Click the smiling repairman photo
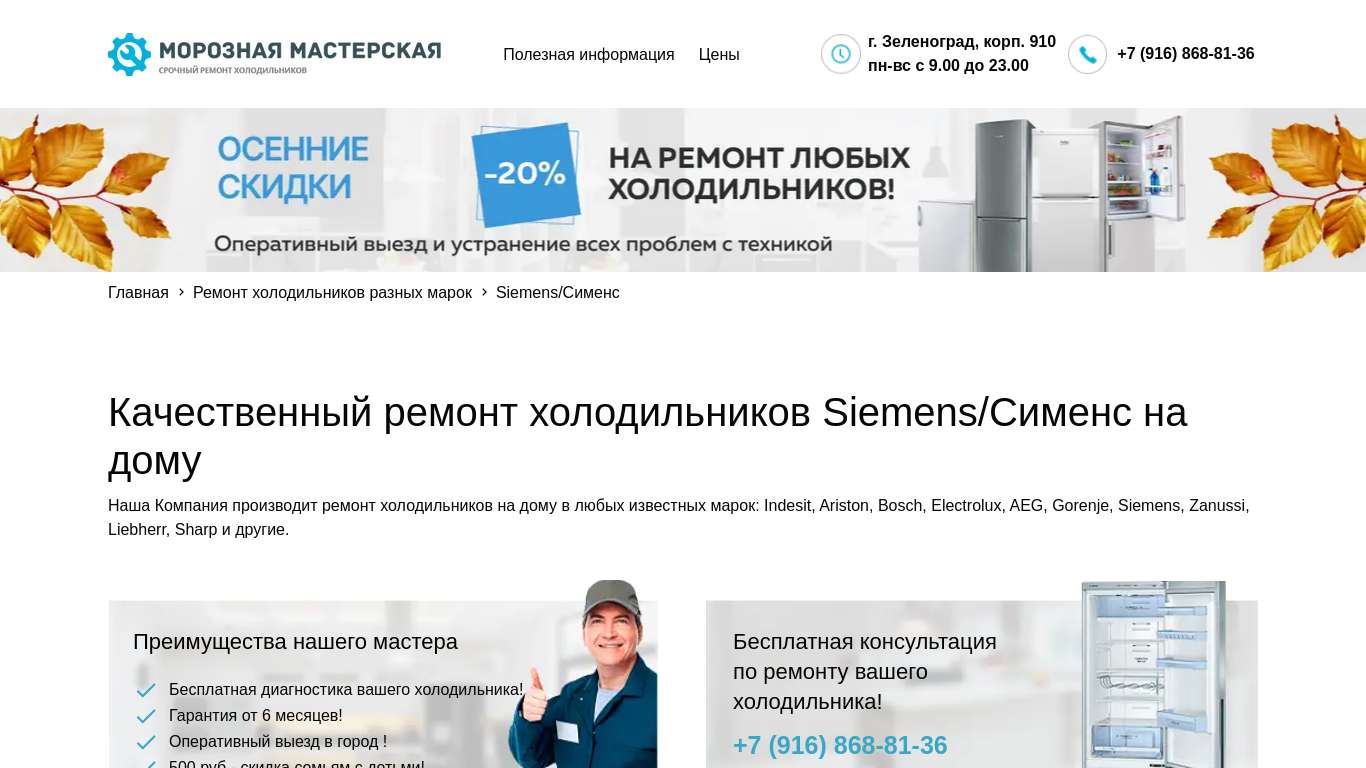This screenshot has width=1366, height=768. point(585,674)
